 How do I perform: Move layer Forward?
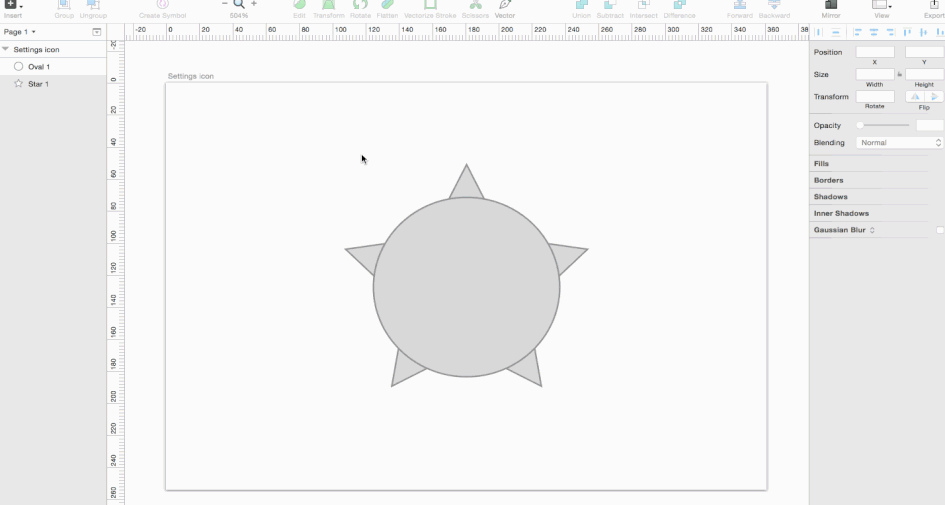pos(739,5)
